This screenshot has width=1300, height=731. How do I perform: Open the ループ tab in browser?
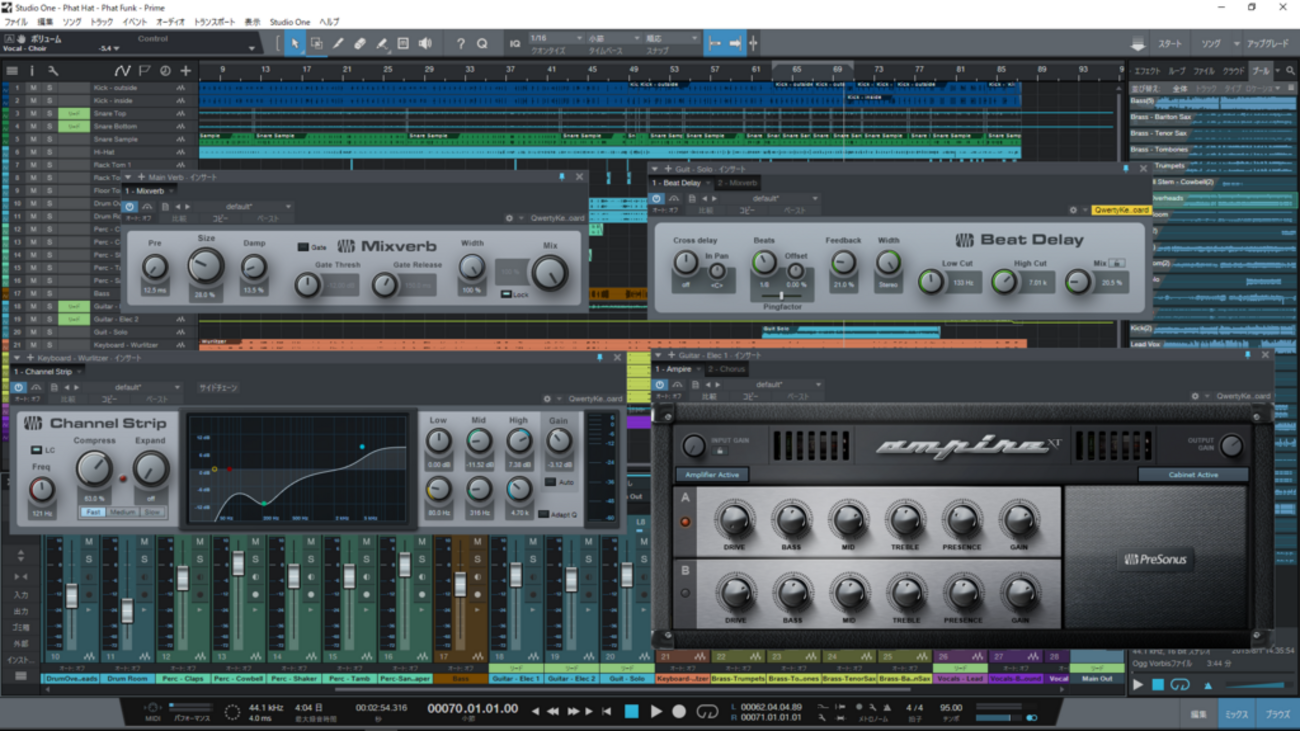coord(1176,71)
